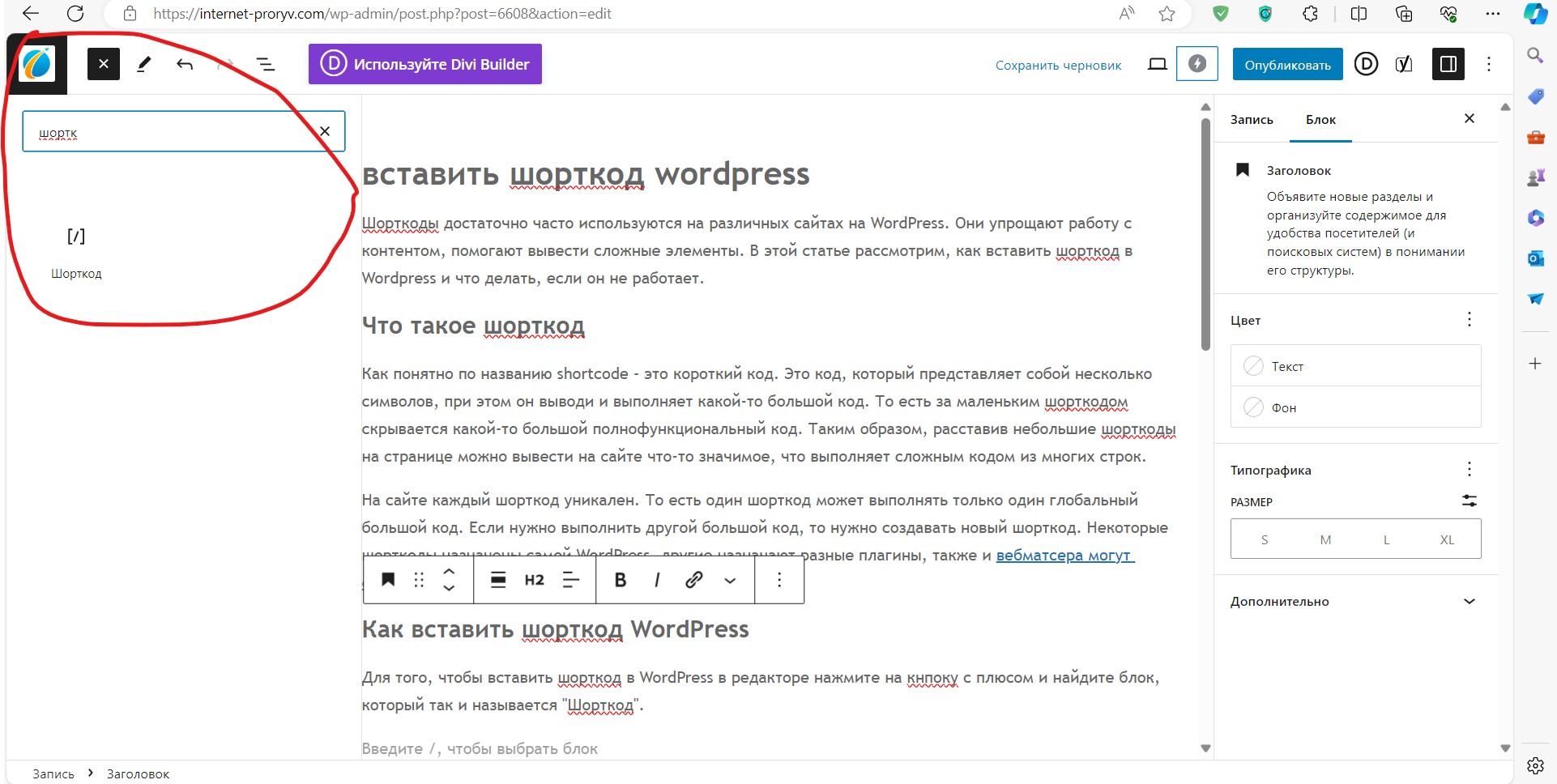The height and width of the screenshot is (784, 1557).
Task: Open Edge sidebar settings gear
Action: coord(1535,765)
